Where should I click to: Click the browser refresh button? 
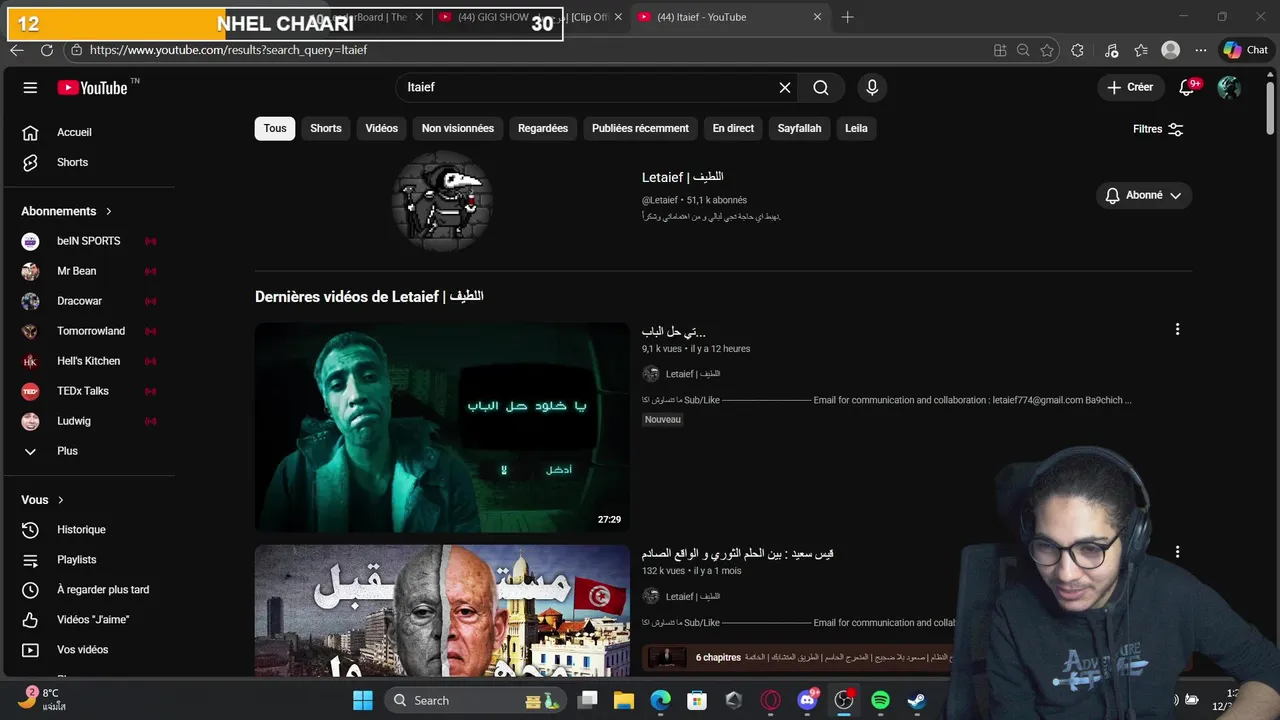click(x=47, y=50)
